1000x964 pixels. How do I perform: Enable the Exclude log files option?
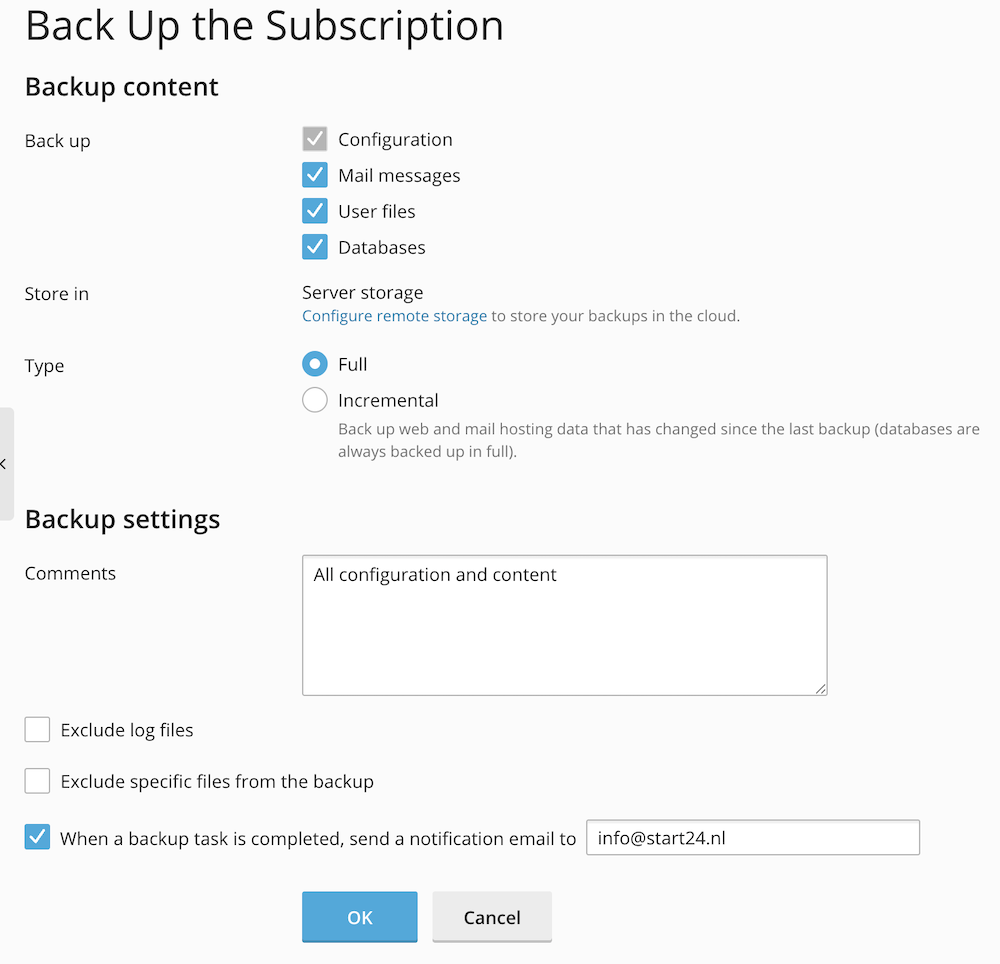pos(37,729)
